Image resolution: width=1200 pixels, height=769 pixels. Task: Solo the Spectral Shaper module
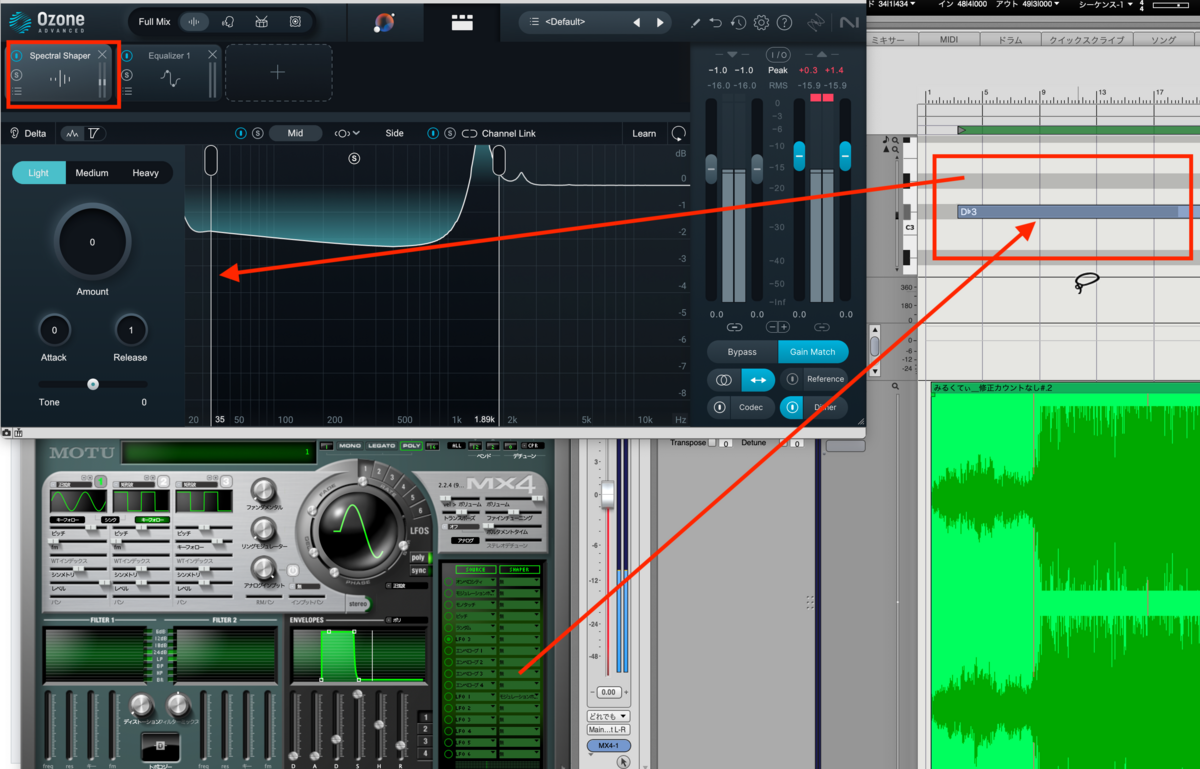18,74
